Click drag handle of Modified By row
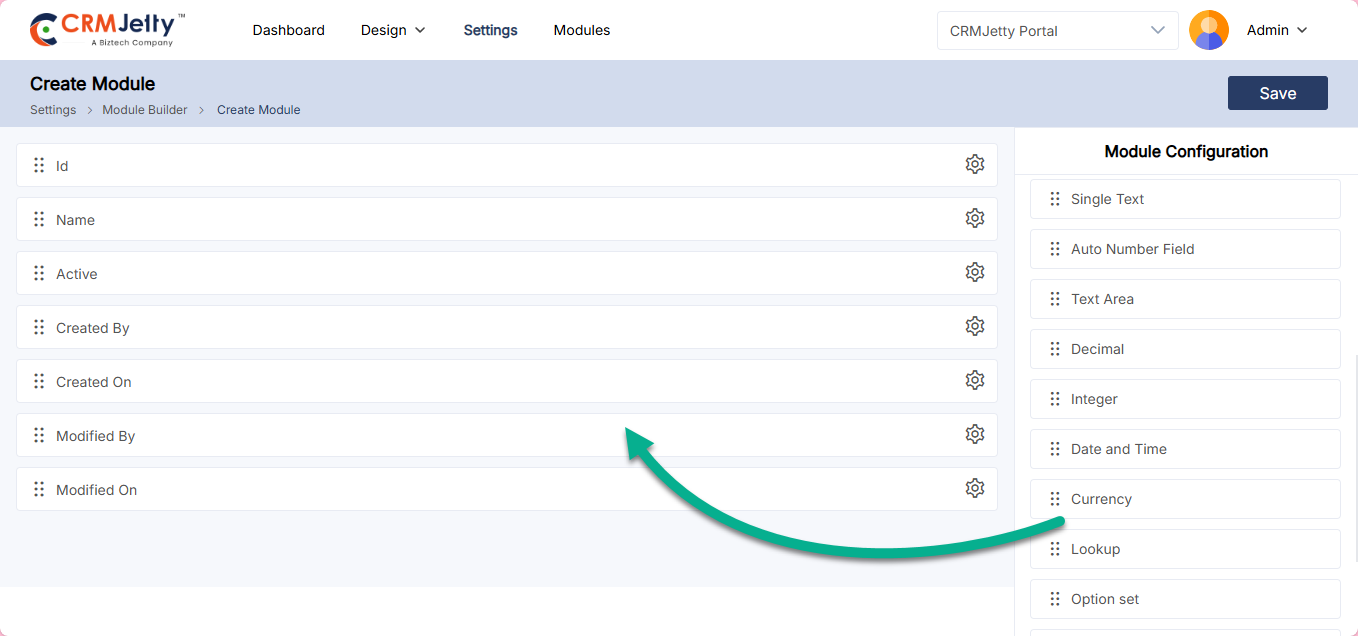The height and width of the screenshot is (636, 1358). tap(39, 435)
